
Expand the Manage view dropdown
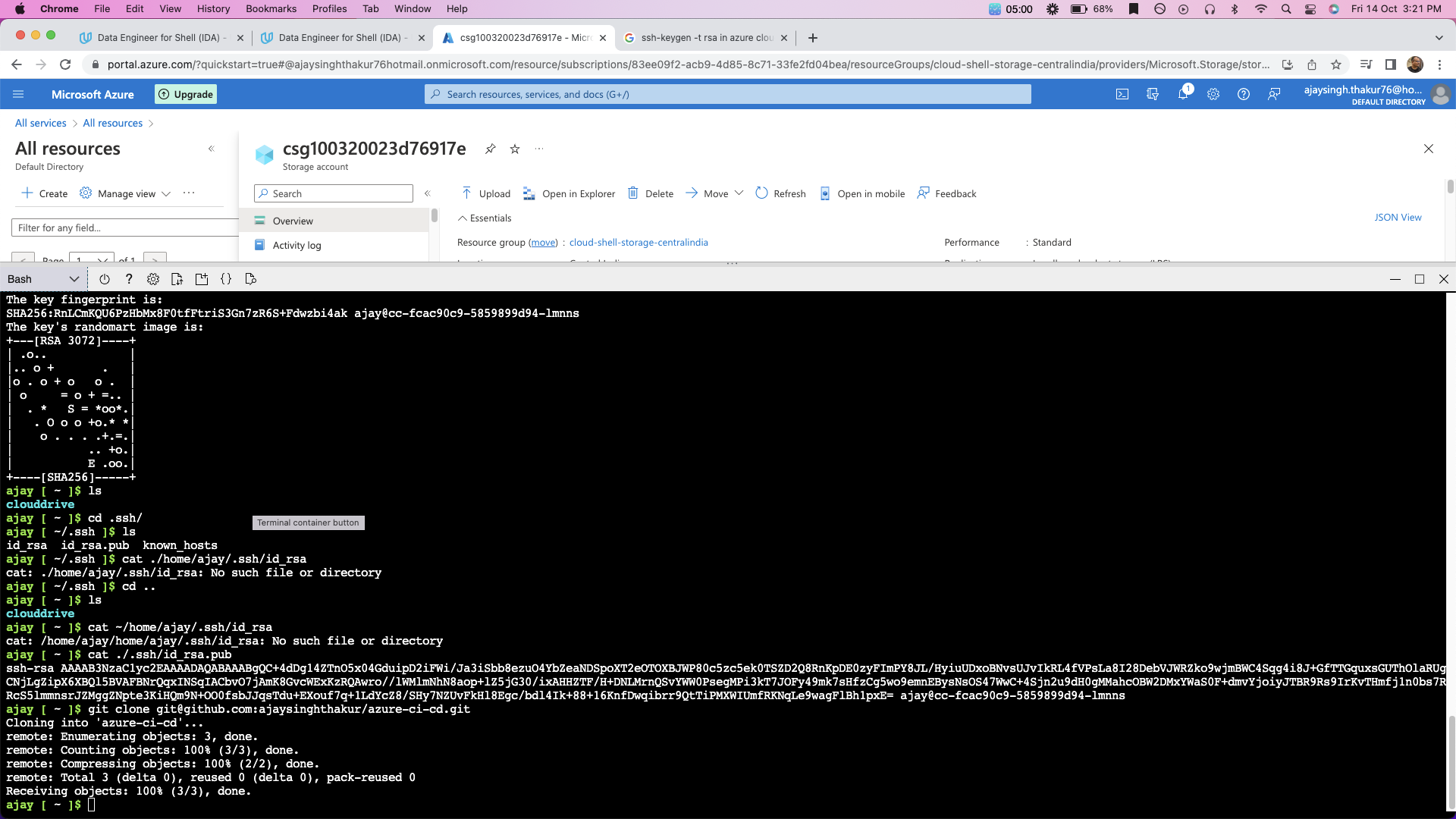(x=166, y=193)
